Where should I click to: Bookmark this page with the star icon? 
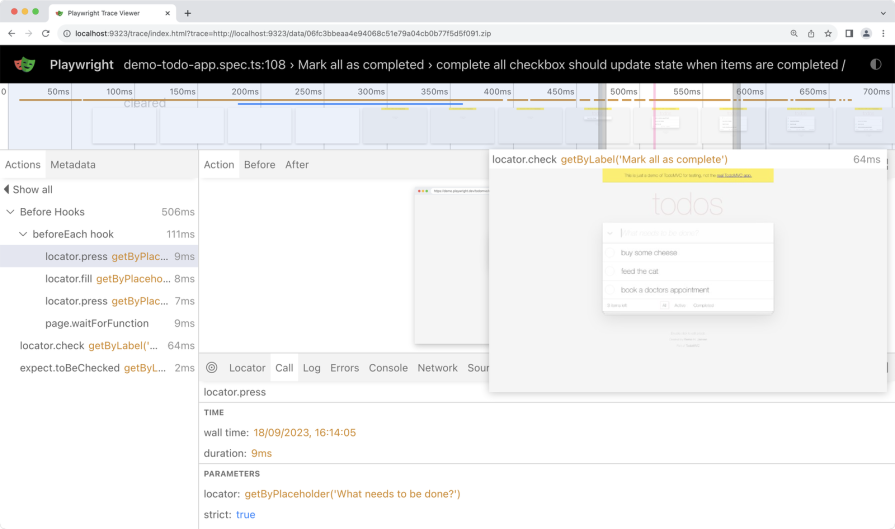828,33
